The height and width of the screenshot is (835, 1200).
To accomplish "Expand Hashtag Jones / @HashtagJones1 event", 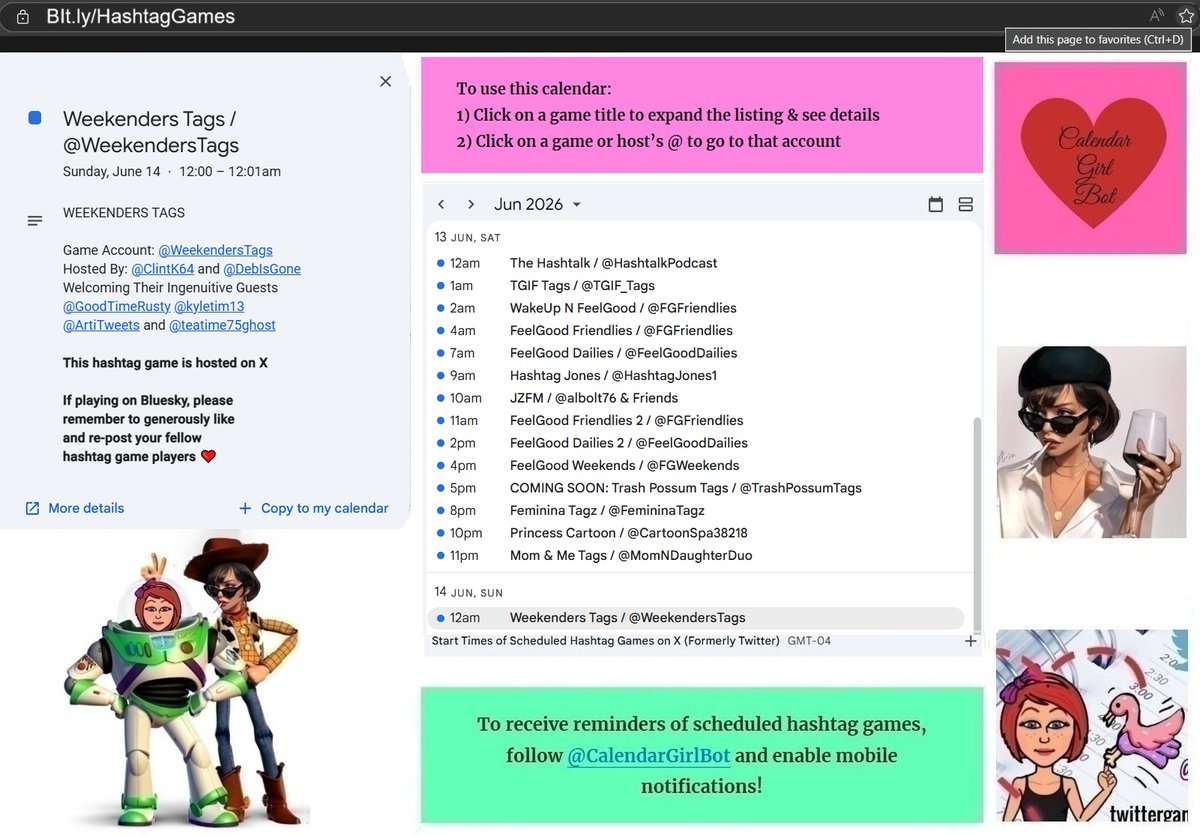I will coord(698,376).
